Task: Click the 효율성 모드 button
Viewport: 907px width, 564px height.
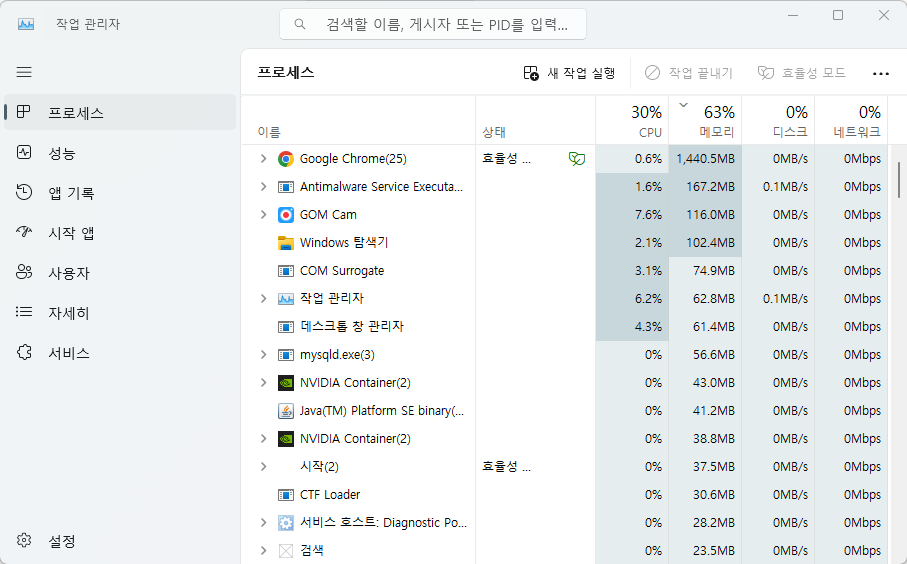Action: (x=802, y=73)
